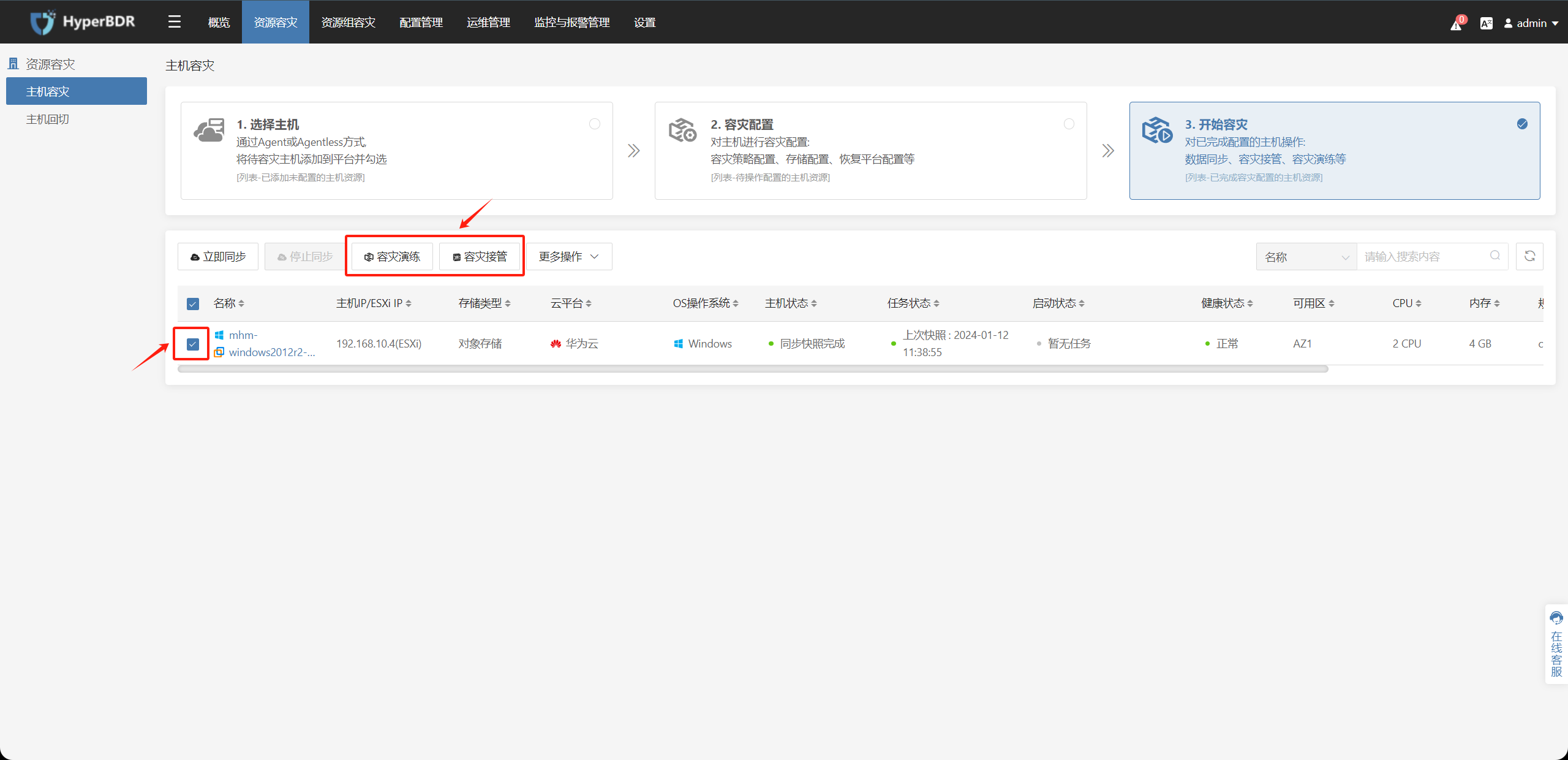This screenshot has height=760, width=1568.
Task: Sort by 主机状态 column arrows
Action: [814, 303]
